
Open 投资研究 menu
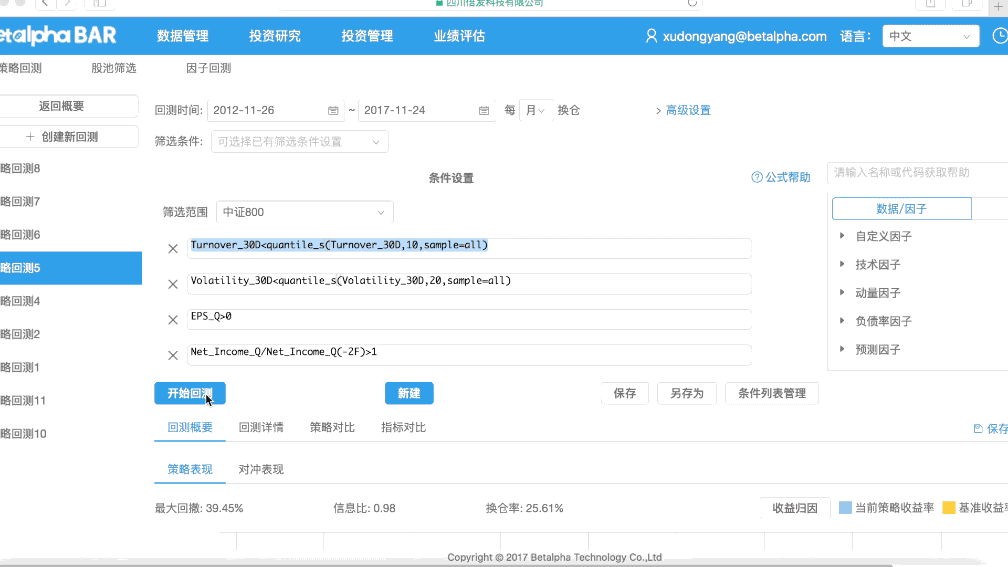click(x=274, y=36)
